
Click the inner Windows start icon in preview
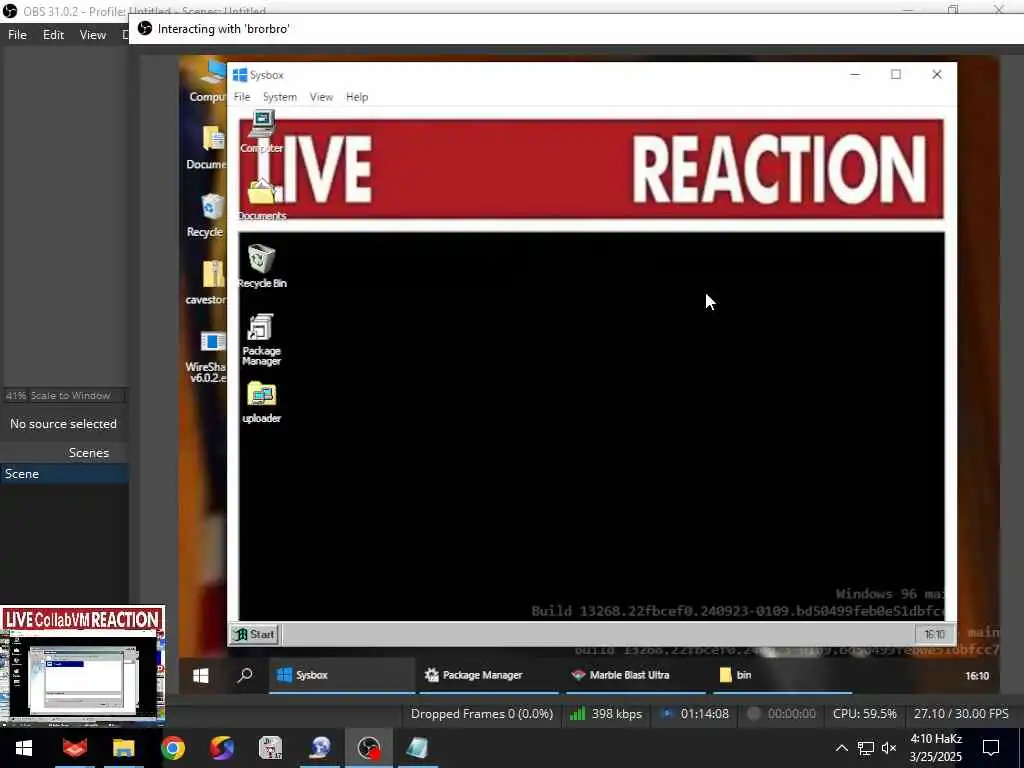(x=200, y=675)
